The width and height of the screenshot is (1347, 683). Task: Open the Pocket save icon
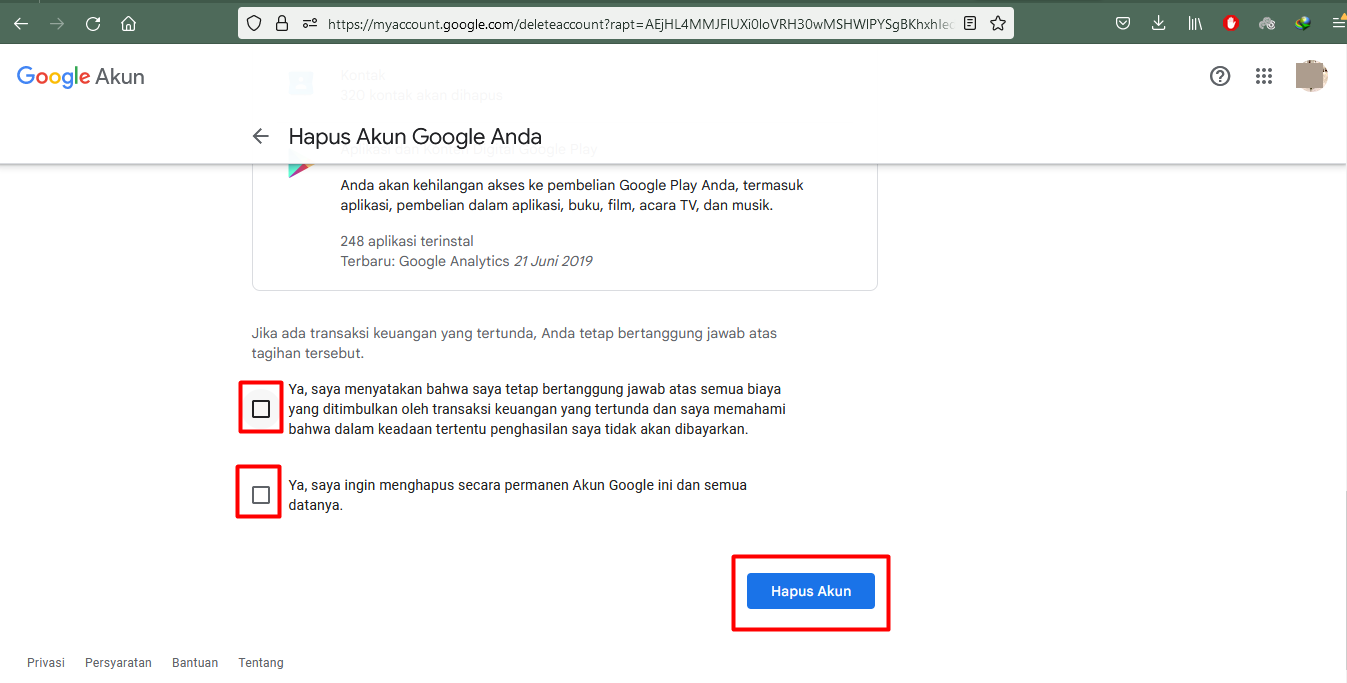click(x=1123, y=23)
